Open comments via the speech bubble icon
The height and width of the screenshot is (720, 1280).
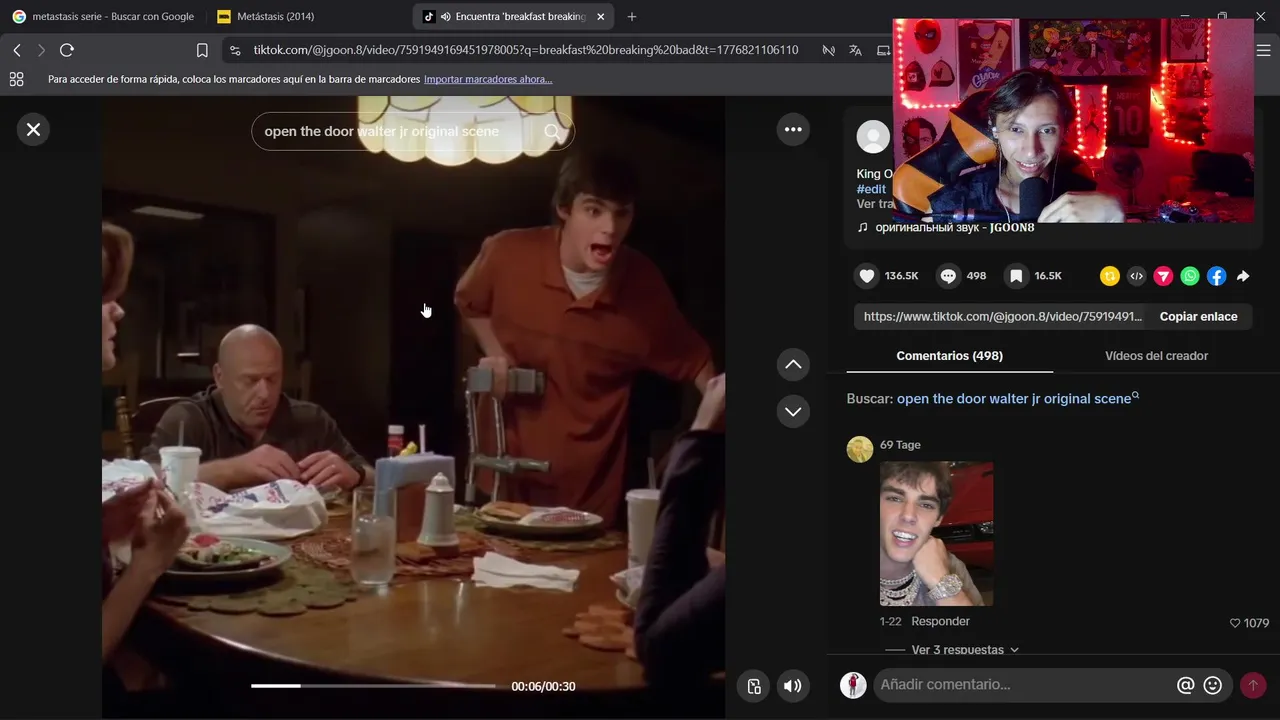pyautogui.click(x=948, y=276)
